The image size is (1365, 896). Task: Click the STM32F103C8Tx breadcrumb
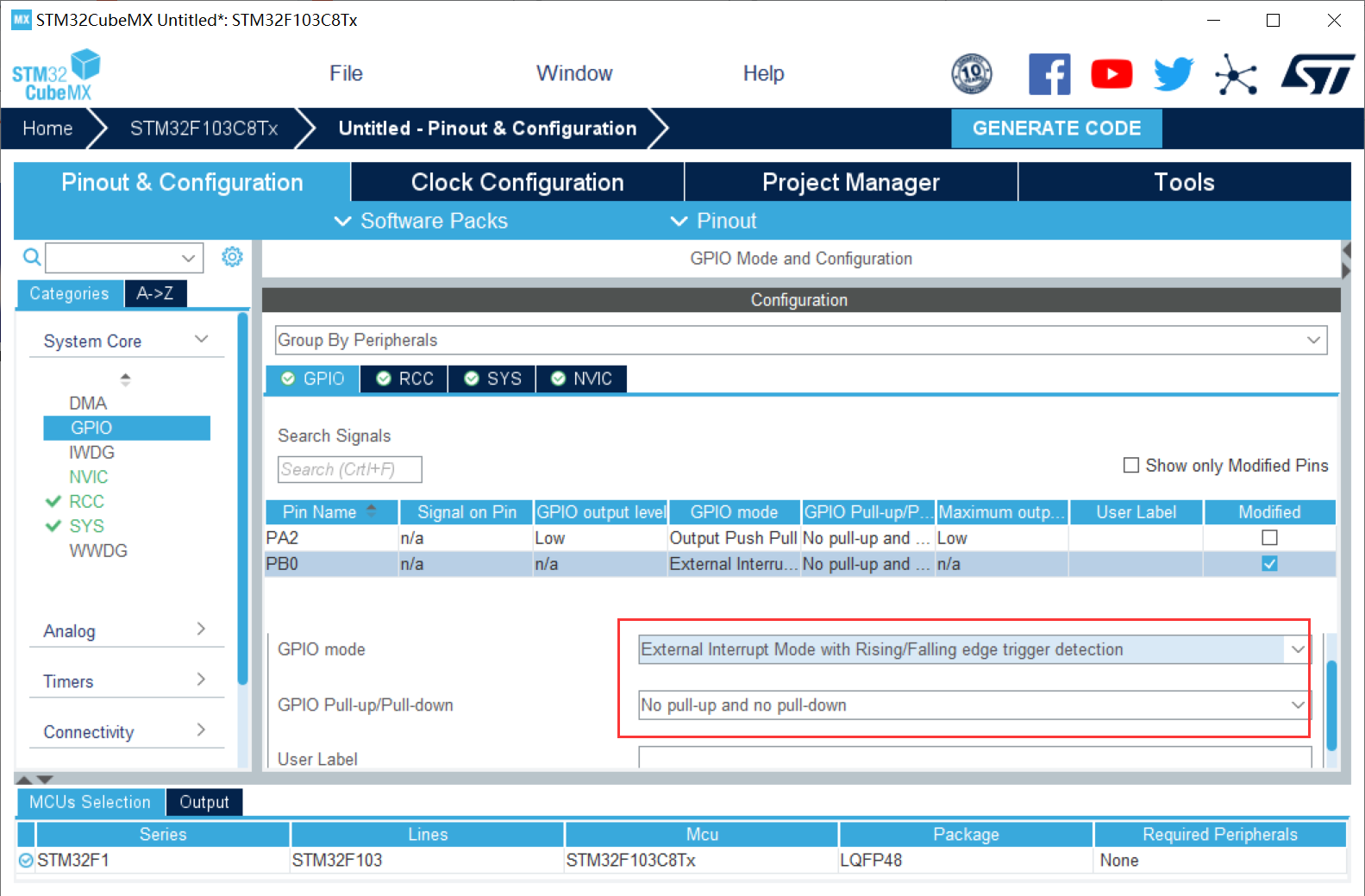pyautogui.click(x=203, y=128)
